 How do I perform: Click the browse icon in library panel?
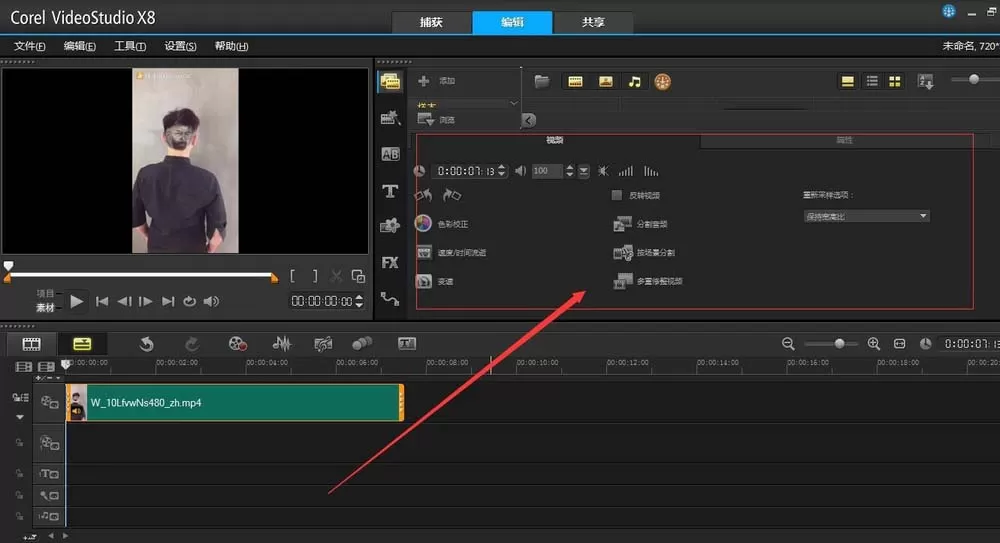click(x=425, y=119)
